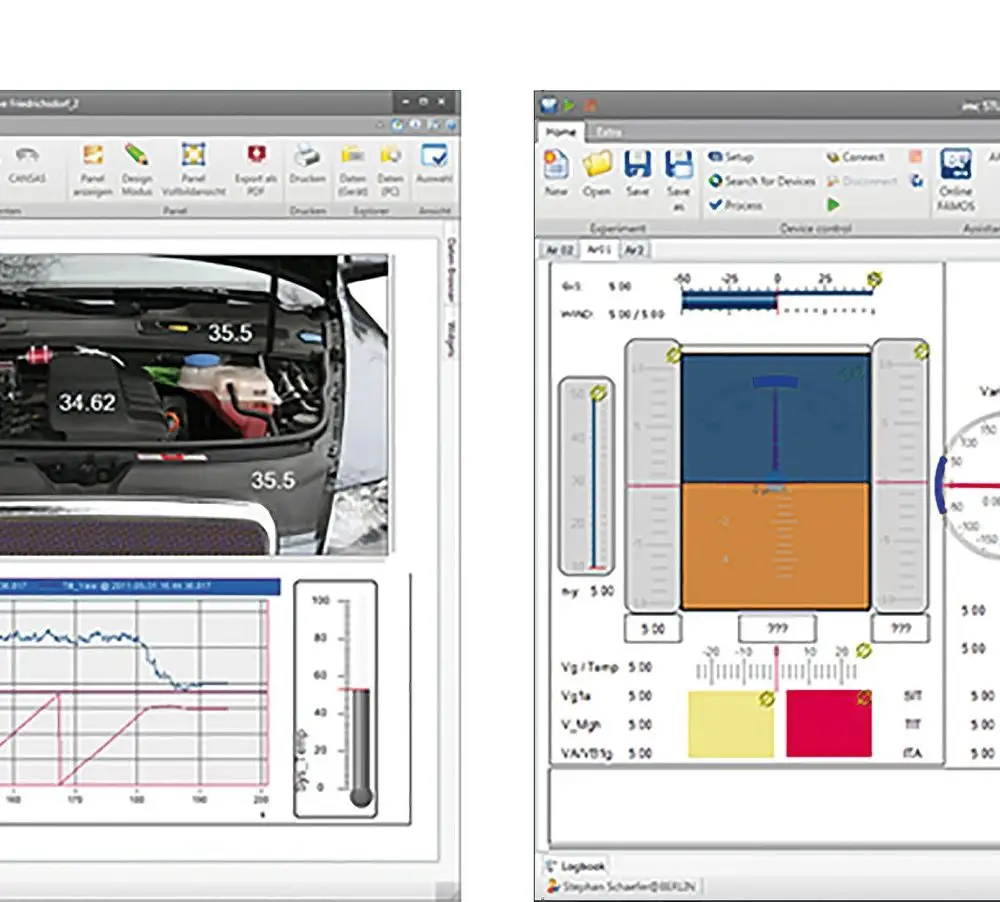
Task: Click the red color box
Action: (828, 723)
